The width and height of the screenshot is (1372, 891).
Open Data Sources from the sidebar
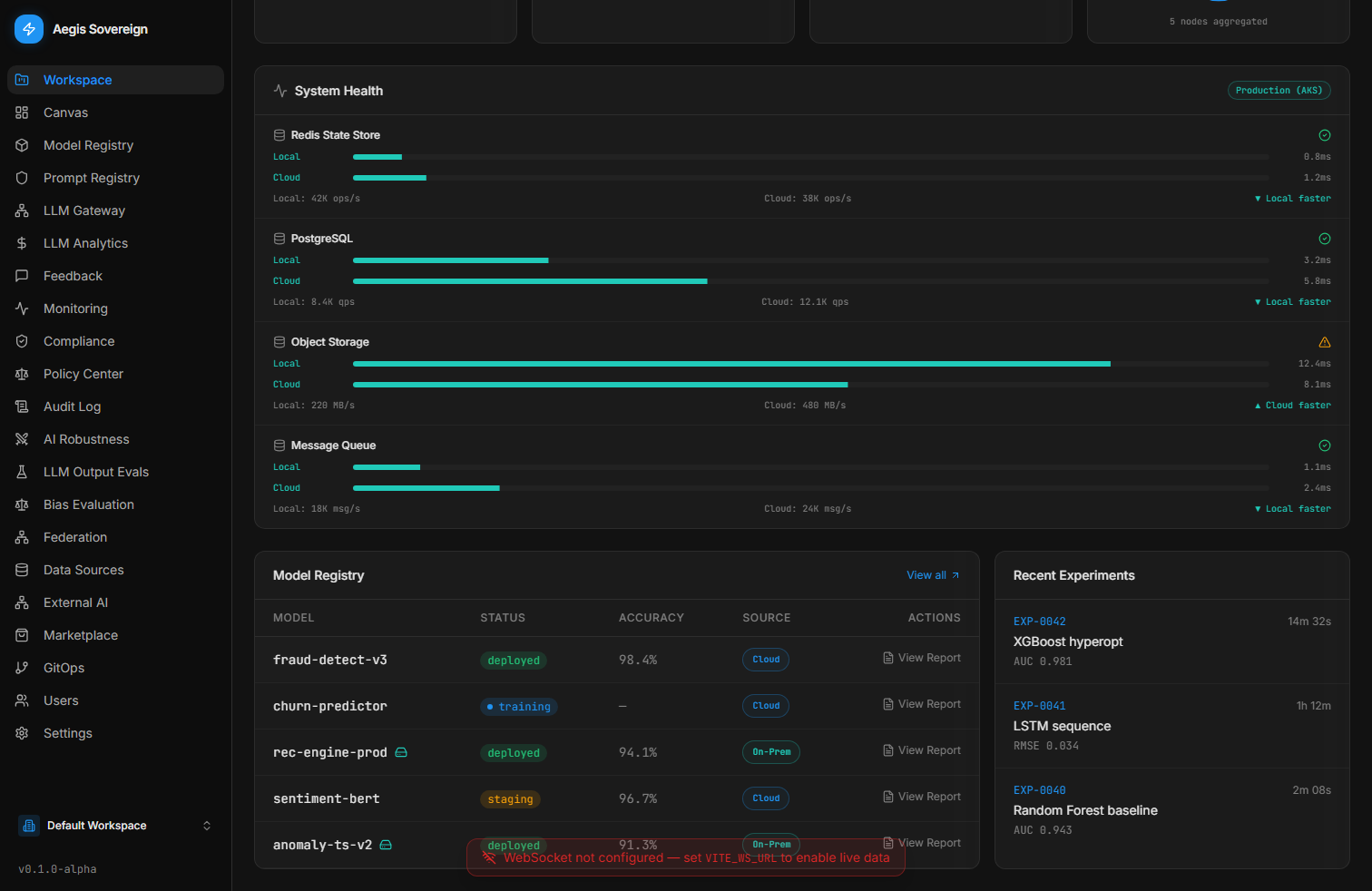click(x=115, y=570)
